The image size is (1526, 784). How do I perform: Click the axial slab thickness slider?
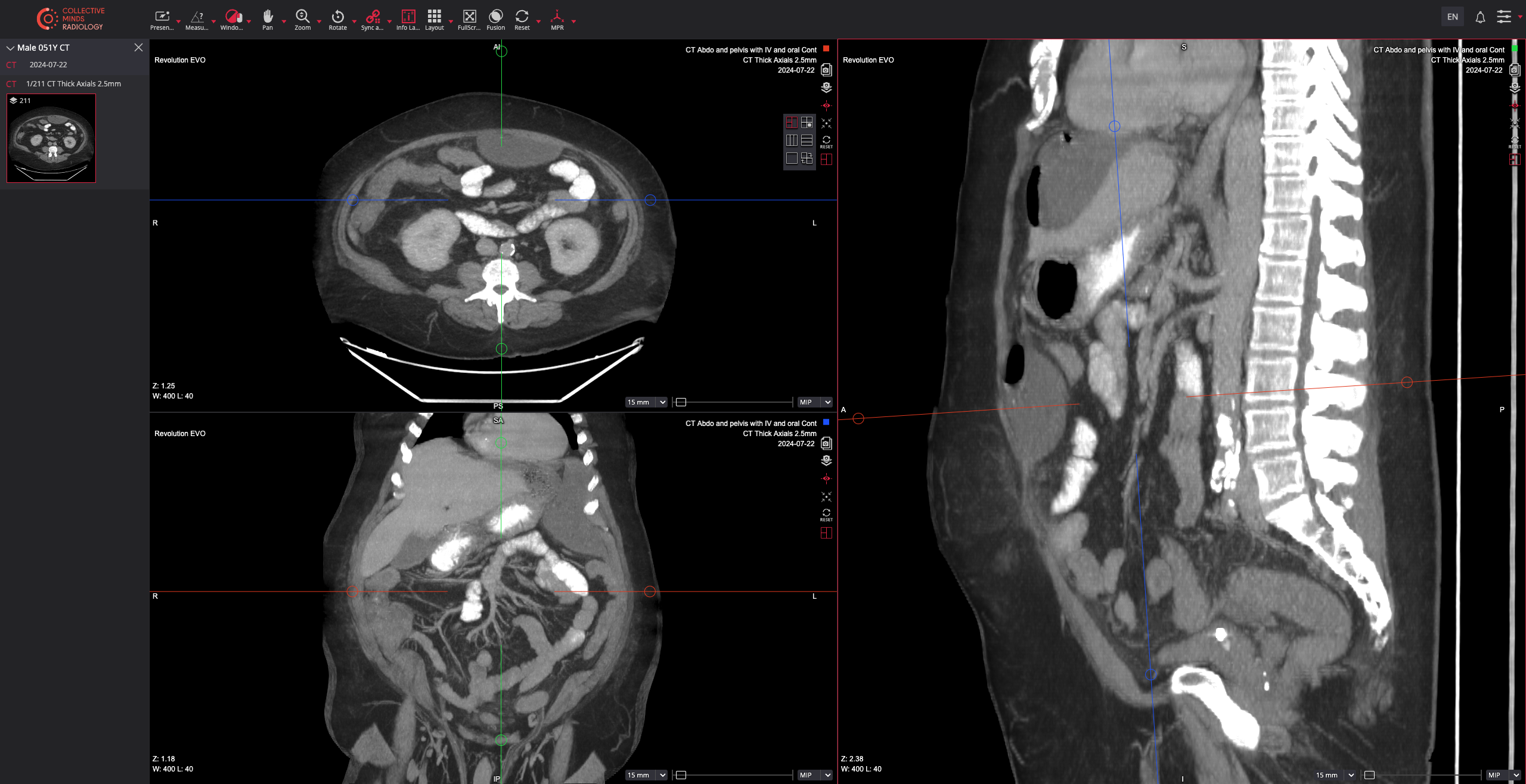[733, 402]
